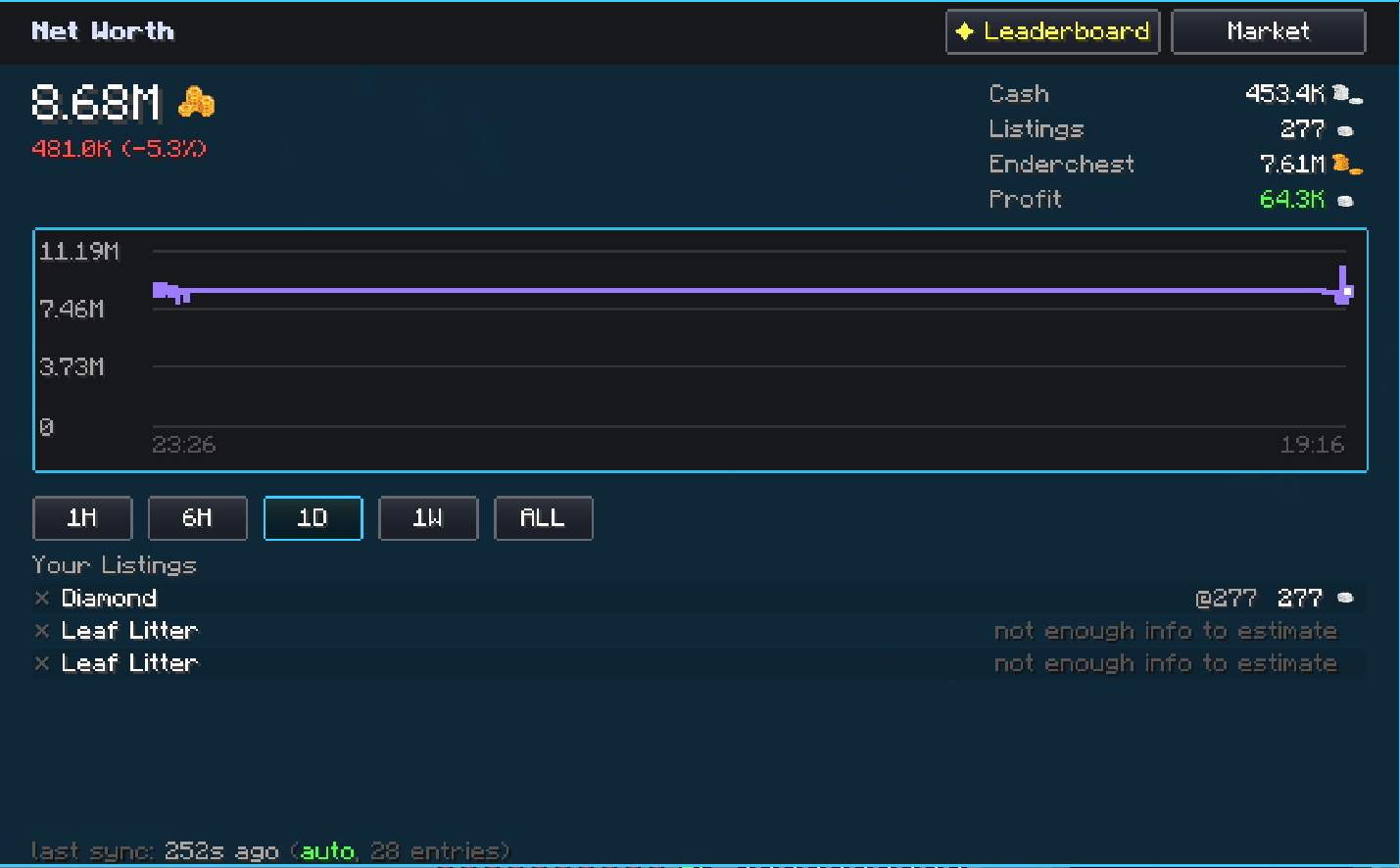
Task: Click the latest data point on the chart
Action: (x=1348, y=291)
